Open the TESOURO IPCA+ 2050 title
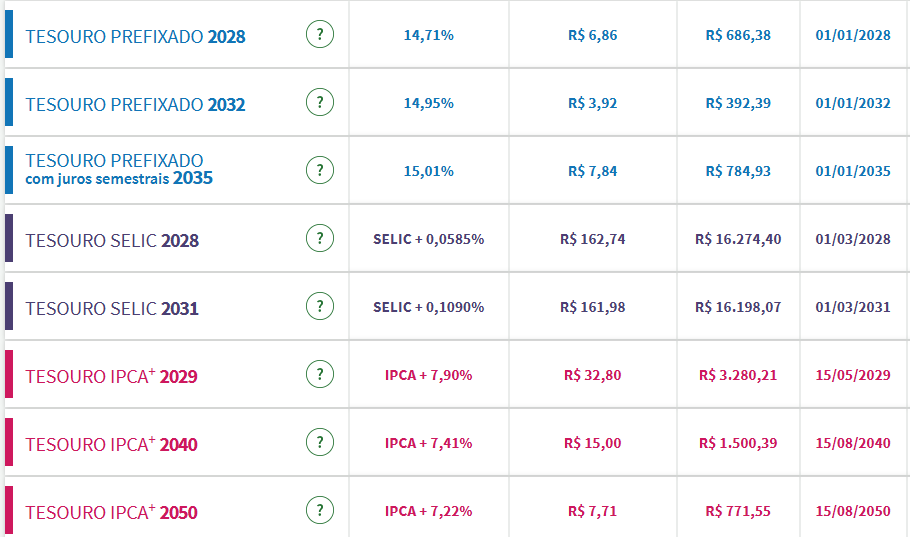The image size is (910, 537). click(111, 512)
